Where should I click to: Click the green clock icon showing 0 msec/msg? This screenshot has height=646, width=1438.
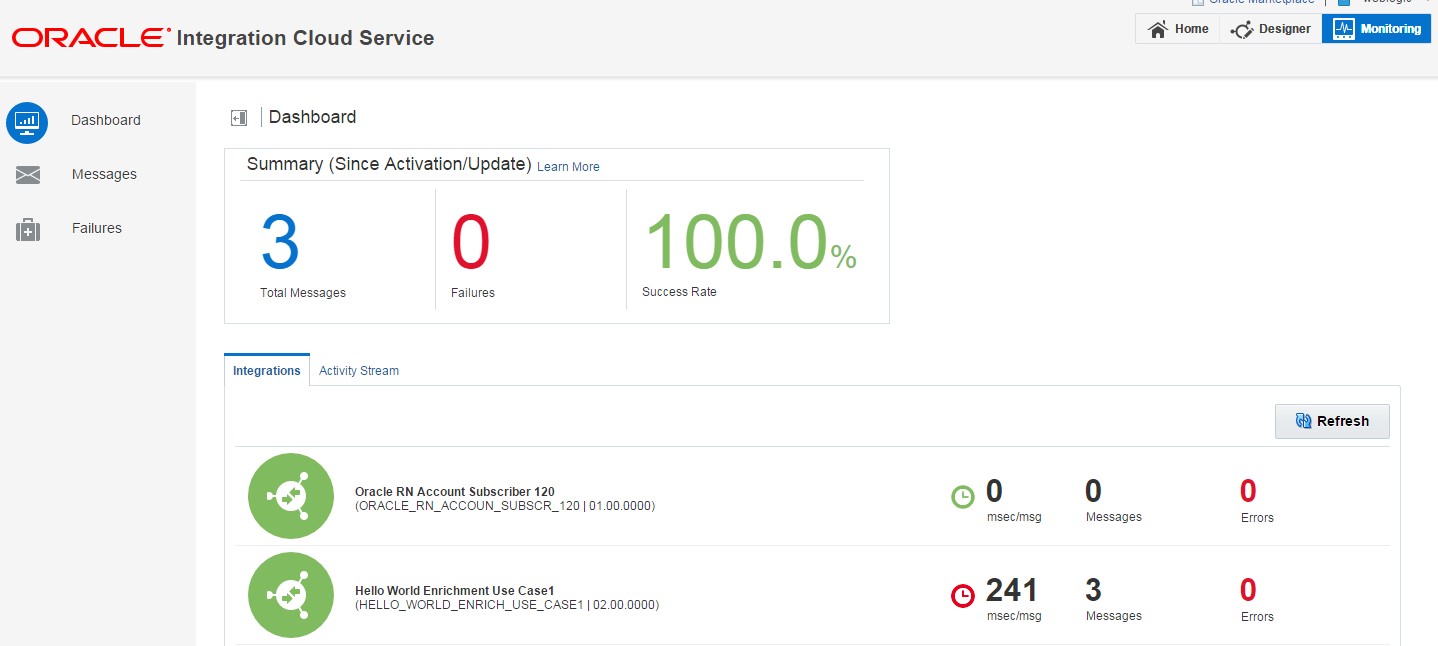point(962,496)
